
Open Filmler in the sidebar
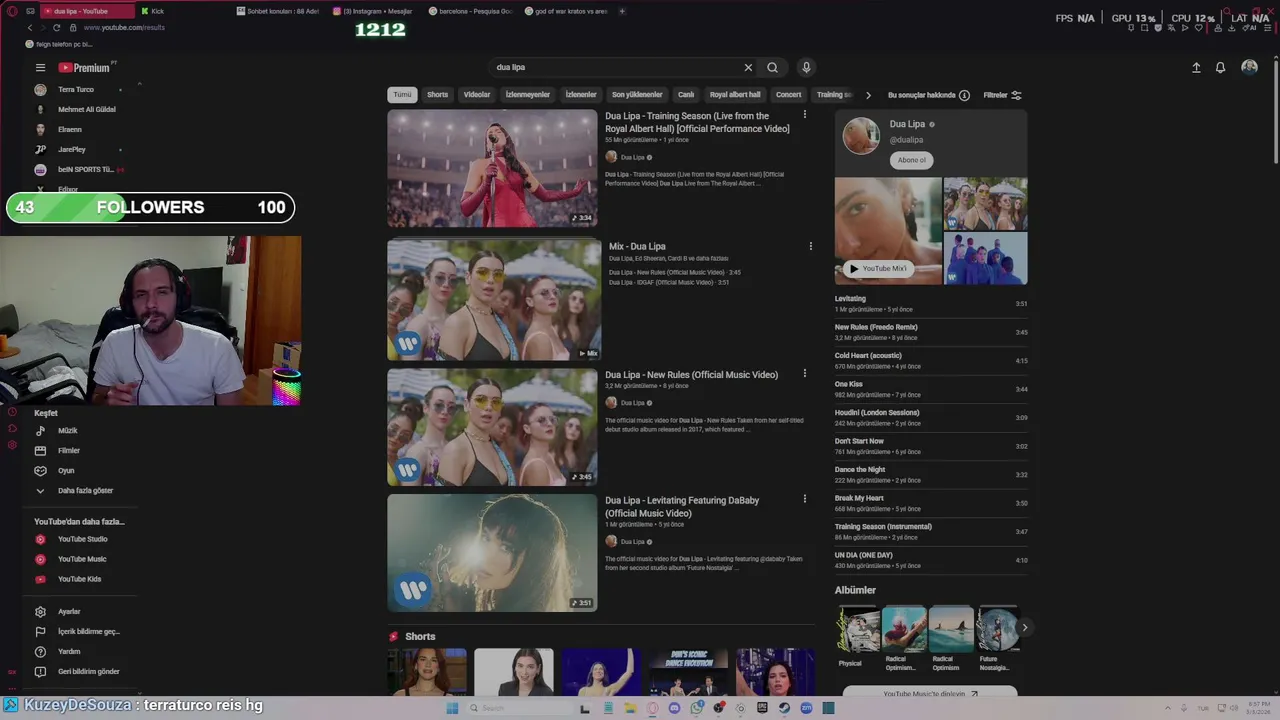coord(68,450)
